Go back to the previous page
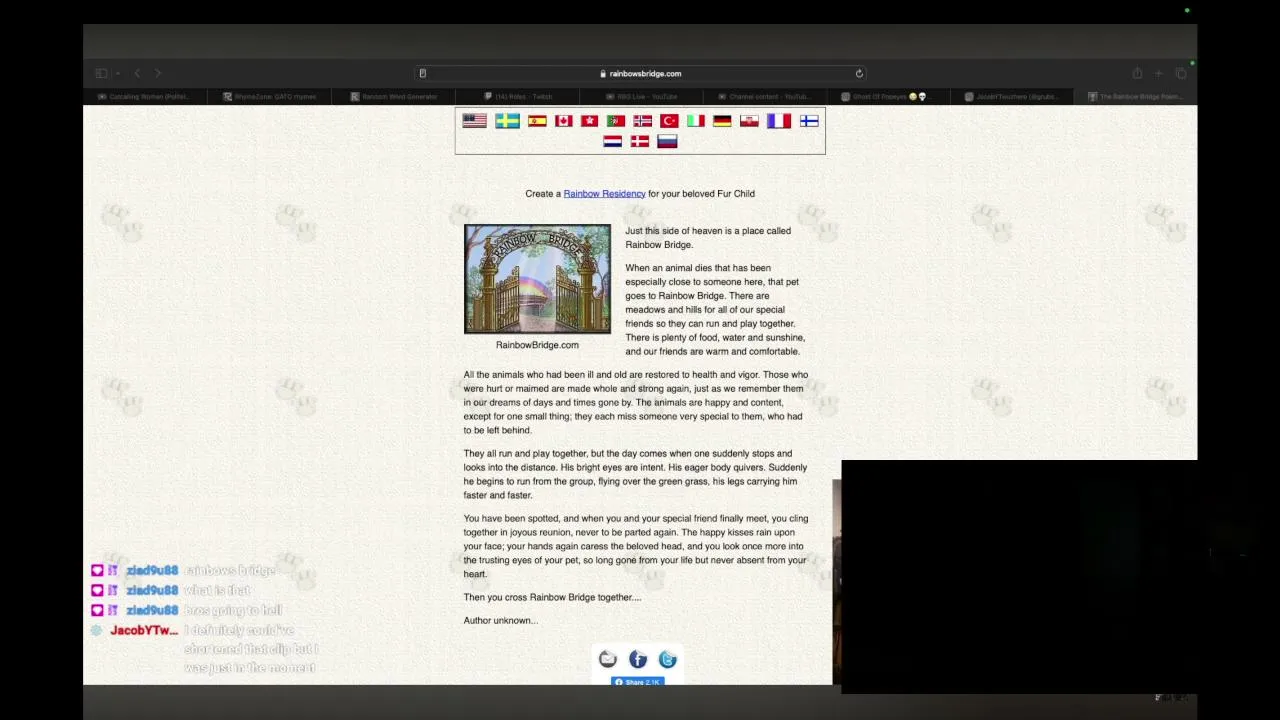This screenshot has height=720, width=1280. click(x=137, y=73)
